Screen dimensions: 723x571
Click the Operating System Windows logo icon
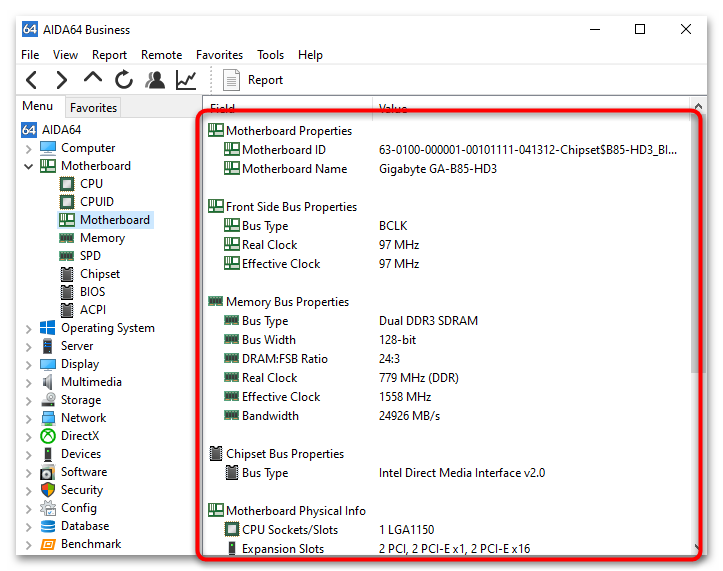47,327
